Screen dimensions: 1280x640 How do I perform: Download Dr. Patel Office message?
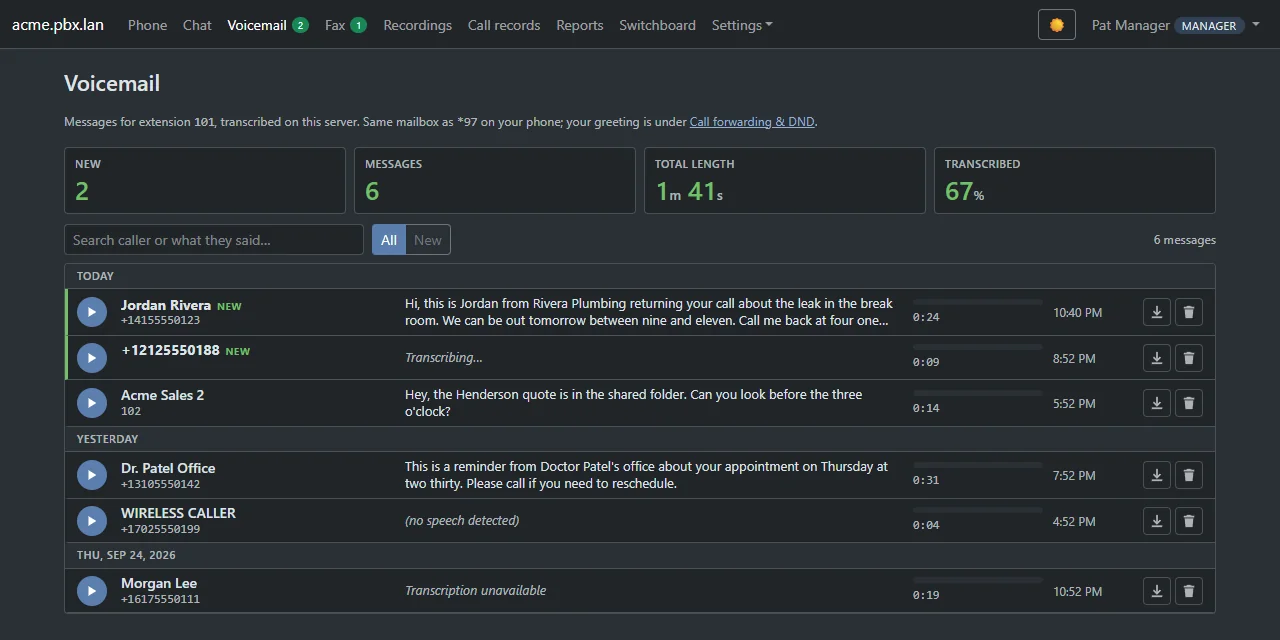(1157, 475)
